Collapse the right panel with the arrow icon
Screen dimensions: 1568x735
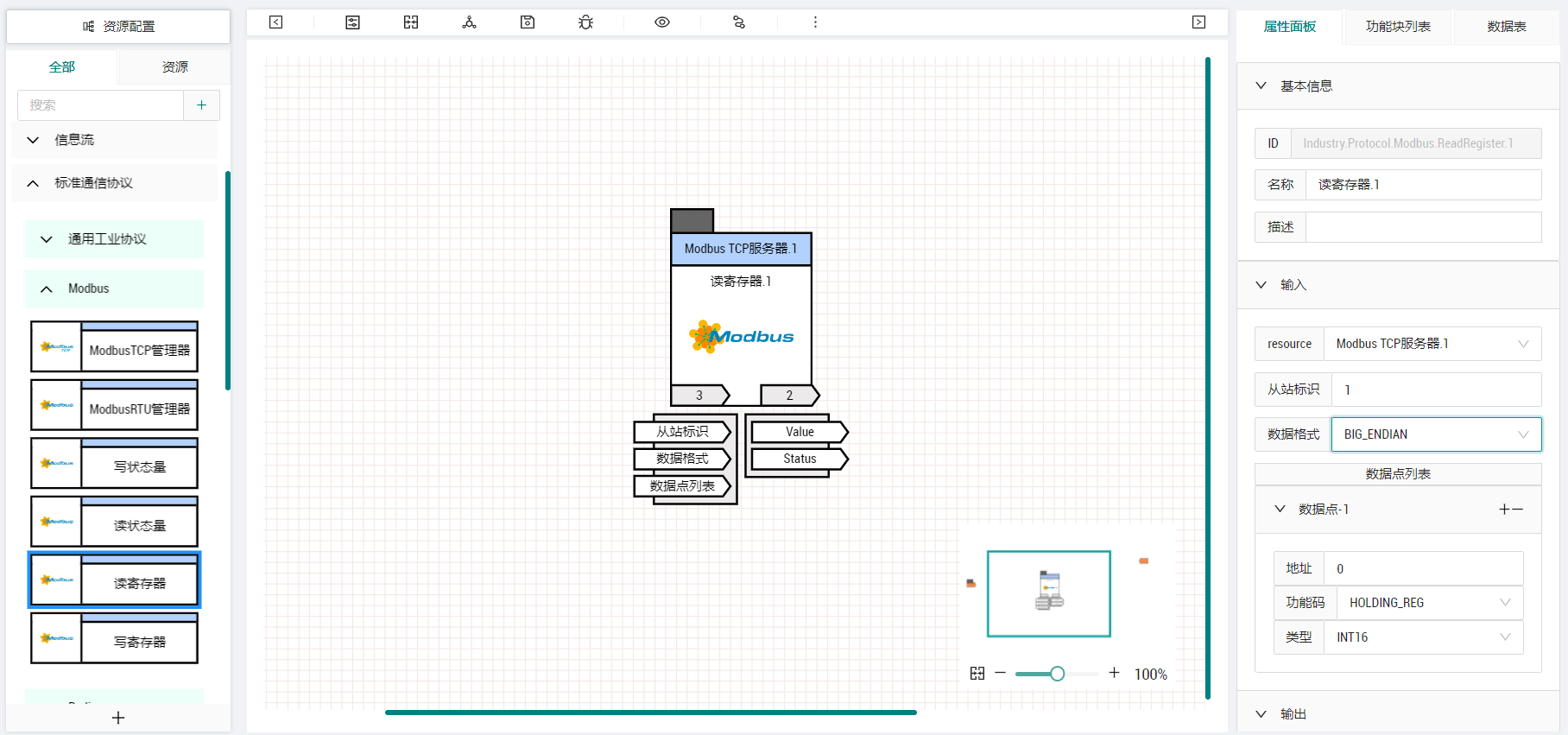[x=1198, y=22]
